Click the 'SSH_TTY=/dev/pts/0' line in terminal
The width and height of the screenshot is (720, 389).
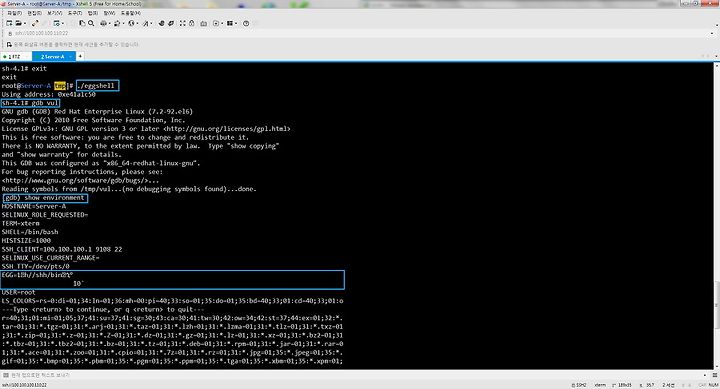(x=35, y=266)
